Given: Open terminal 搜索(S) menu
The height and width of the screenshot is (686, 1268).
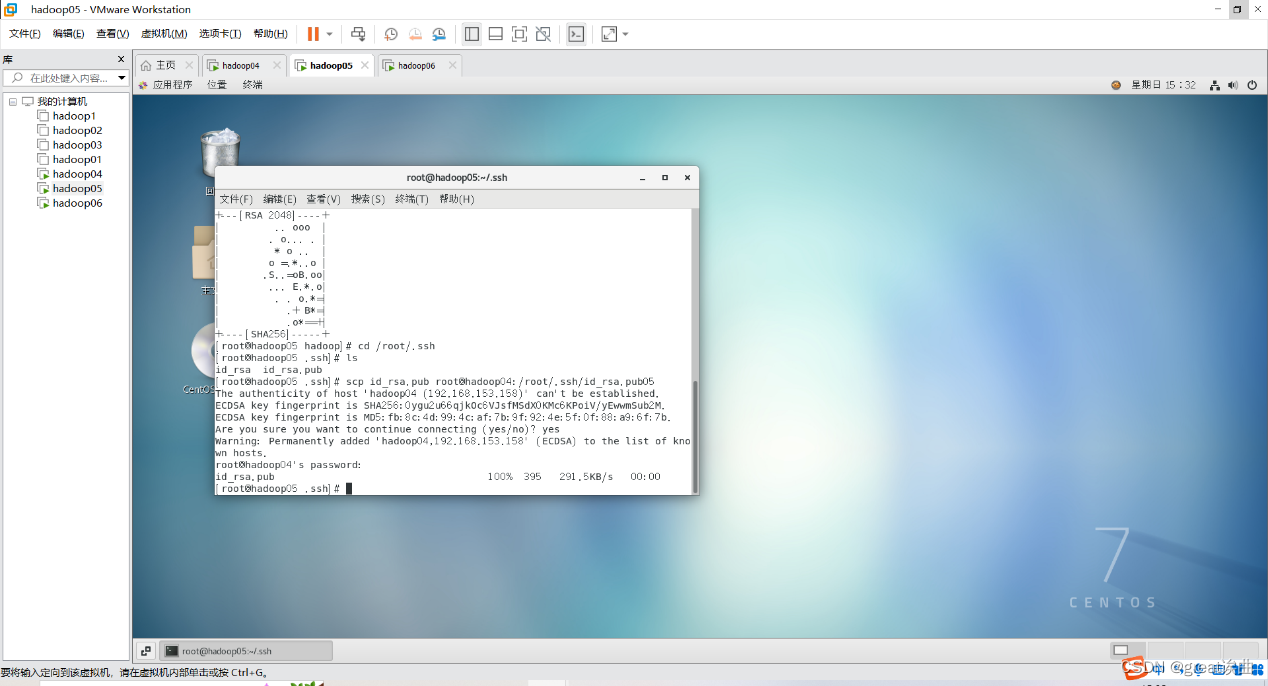Looking at the screenshot, I should point(368,199).
